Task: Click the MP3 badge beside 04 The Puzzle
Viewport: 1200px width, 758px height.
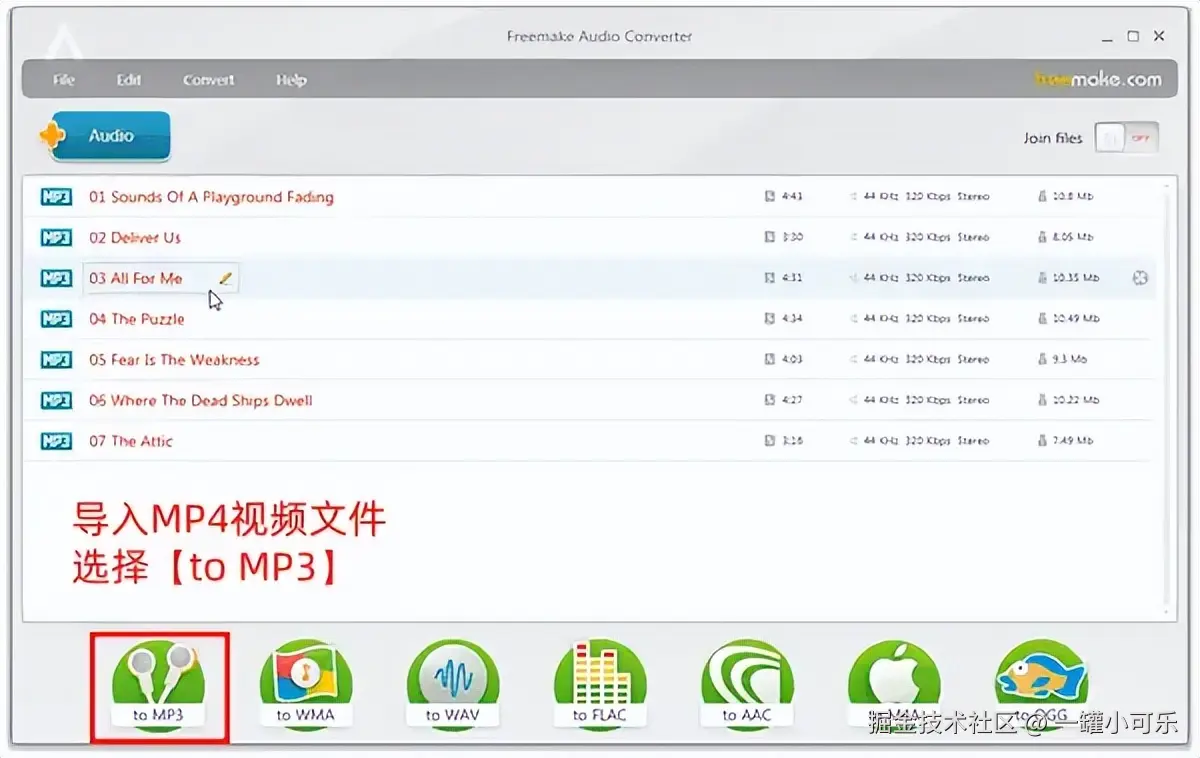Action: pos(56,319)
